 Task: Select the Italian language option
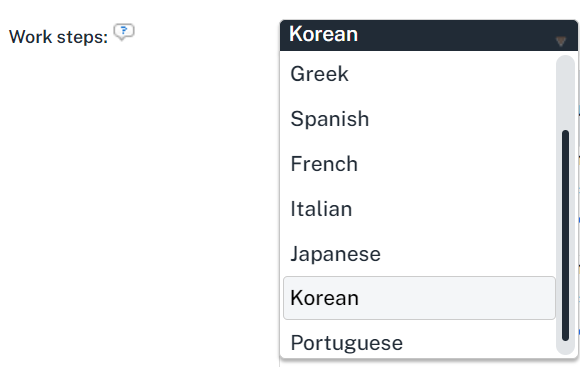pos(419,209)
